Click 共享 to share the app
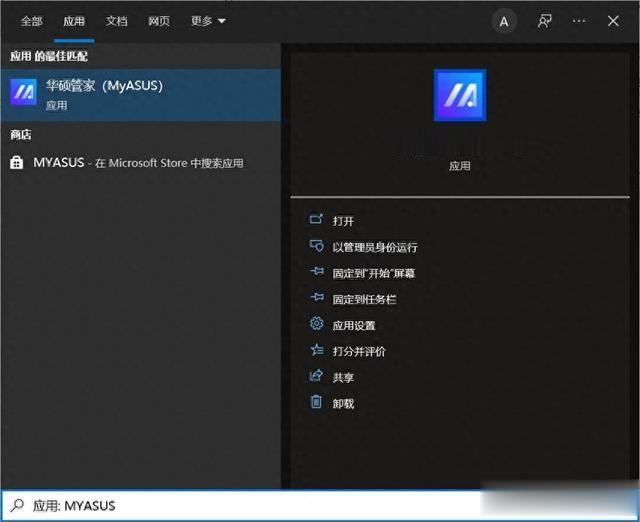 [x=343, y=378]
